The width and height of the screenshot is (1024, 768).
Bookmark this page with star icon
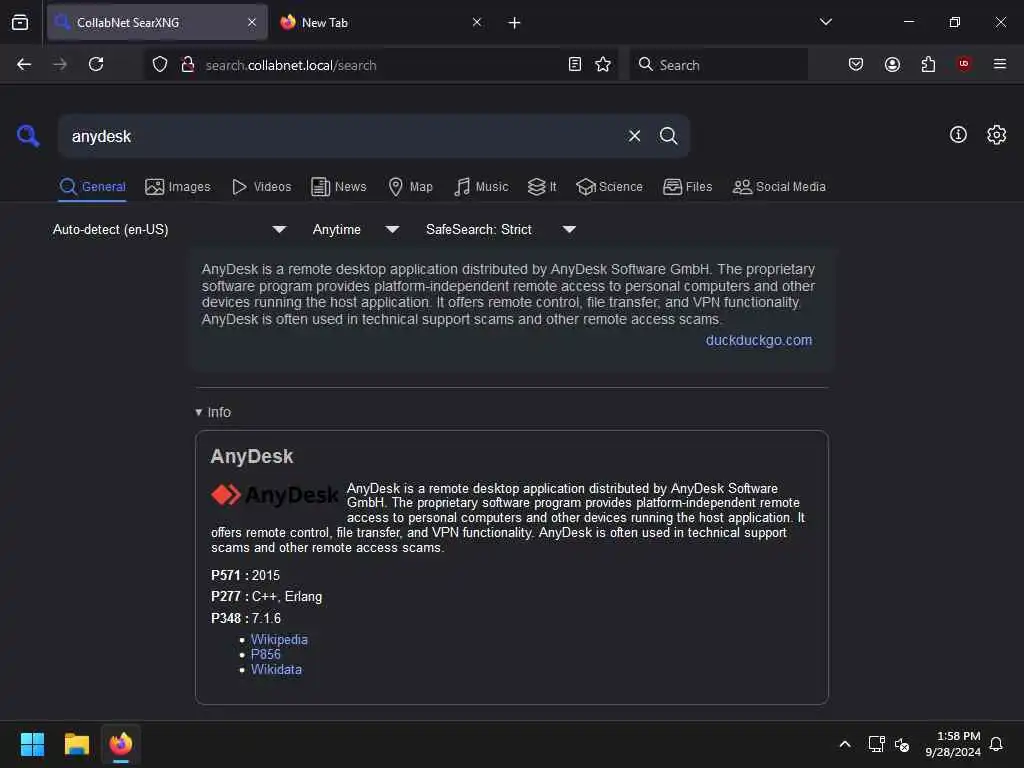click(603, 64)
